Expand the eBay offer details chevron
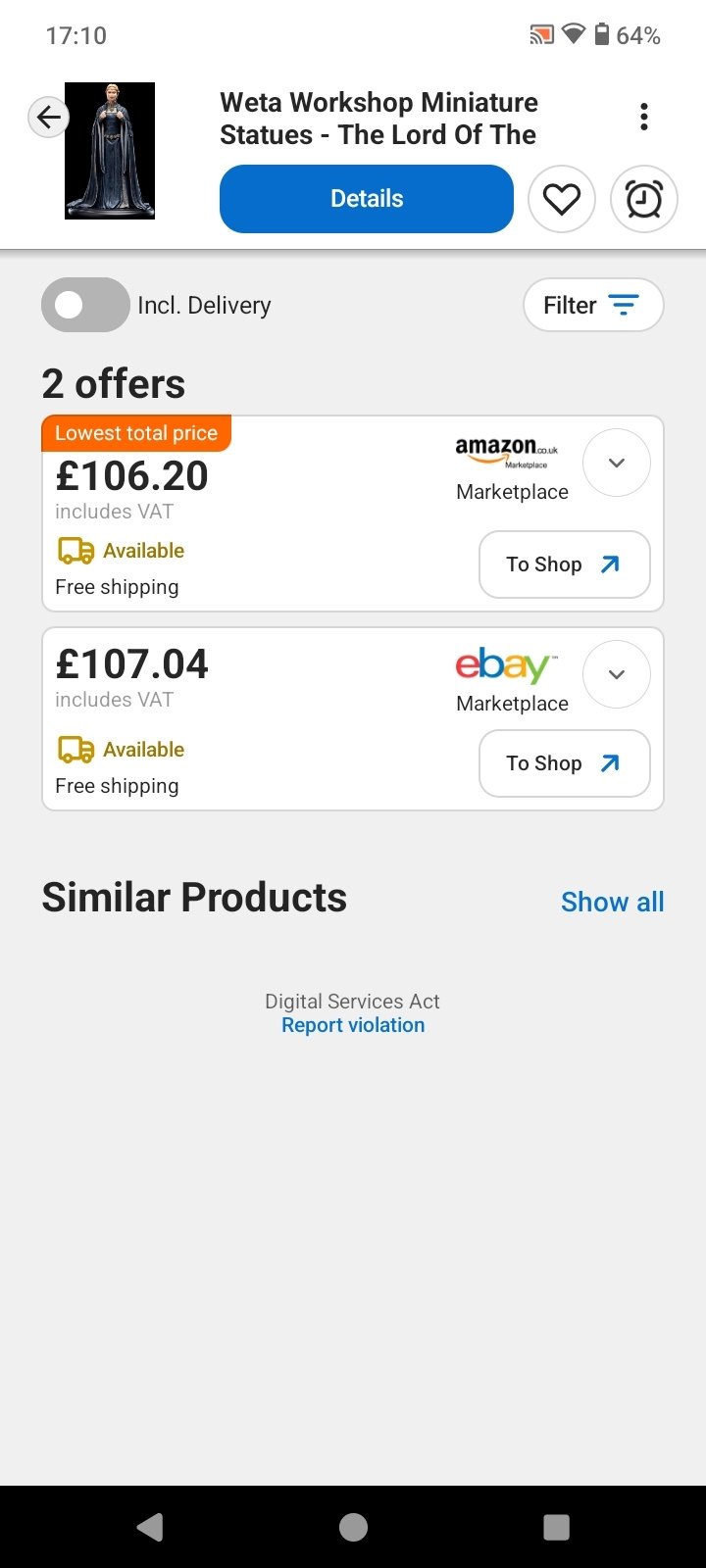706x1568 pixels. tap(617, 674)
